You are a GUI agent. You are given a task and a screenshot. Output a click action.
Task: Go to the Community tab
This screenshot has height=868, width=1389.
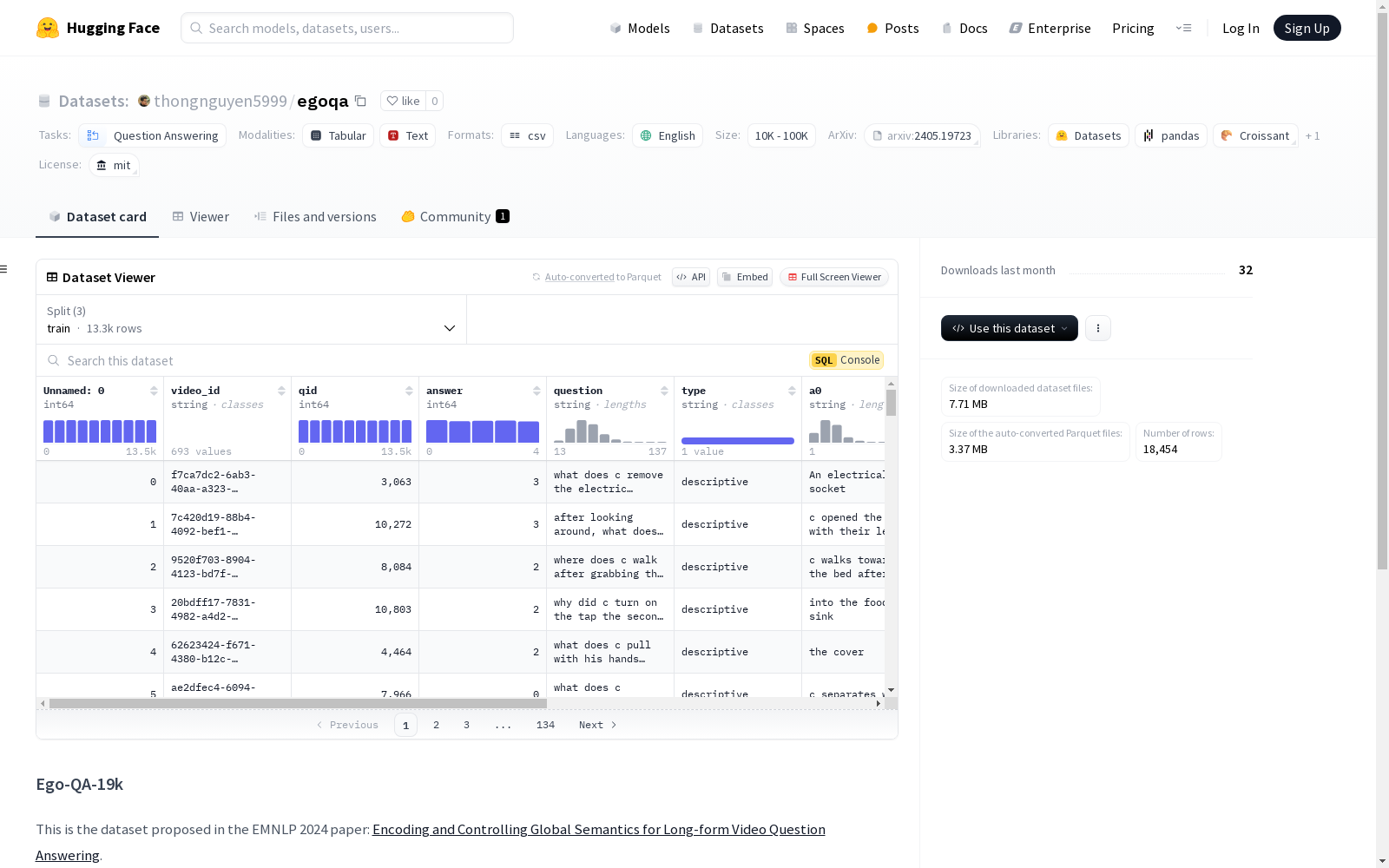455,217
